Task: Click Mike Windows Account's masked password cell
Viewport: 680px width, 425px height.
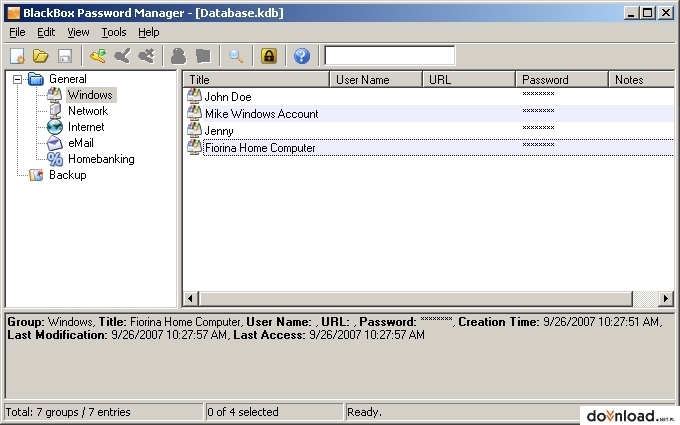Action: (538, 111)
